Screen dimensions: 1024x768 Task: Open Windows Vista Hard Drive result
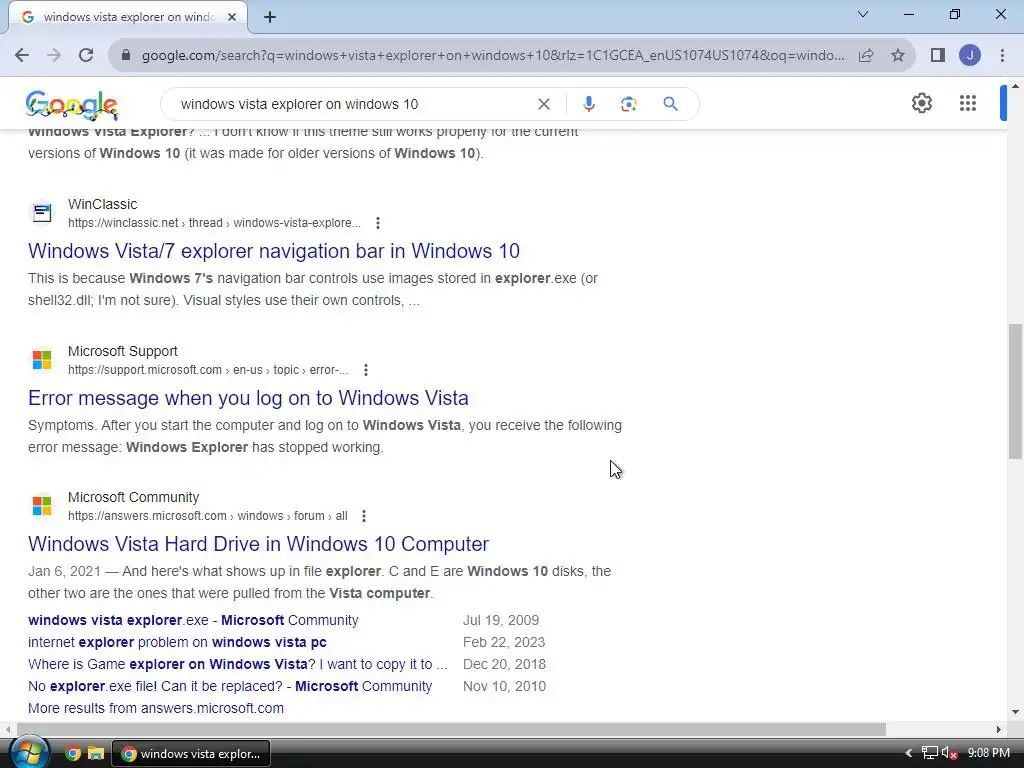point(259,544)
